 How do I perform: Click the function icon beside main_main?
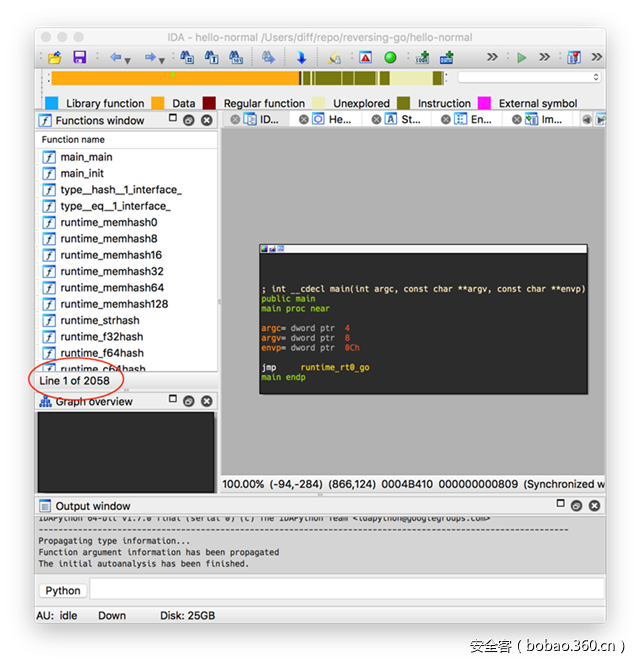point(49,157)
